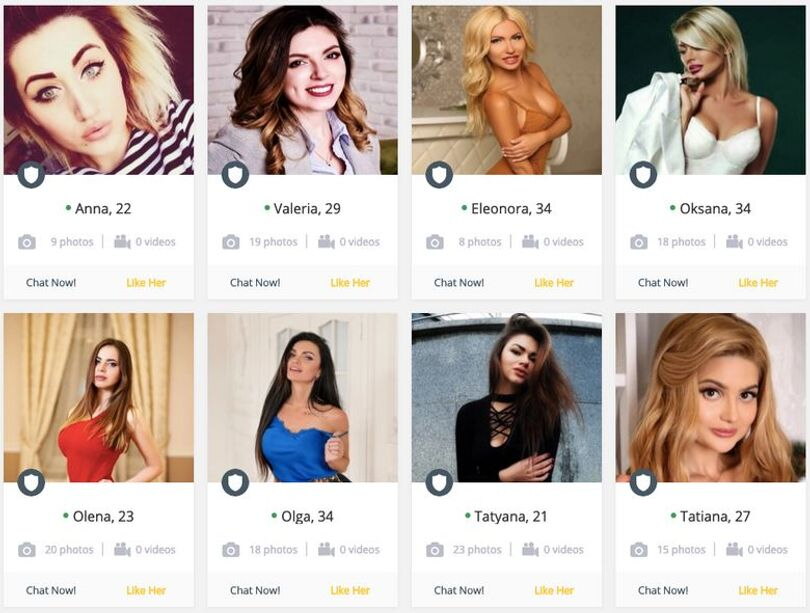810x613 pixels.
Task: Click the shield badge on Olga's photo
Action: [235, 482]
